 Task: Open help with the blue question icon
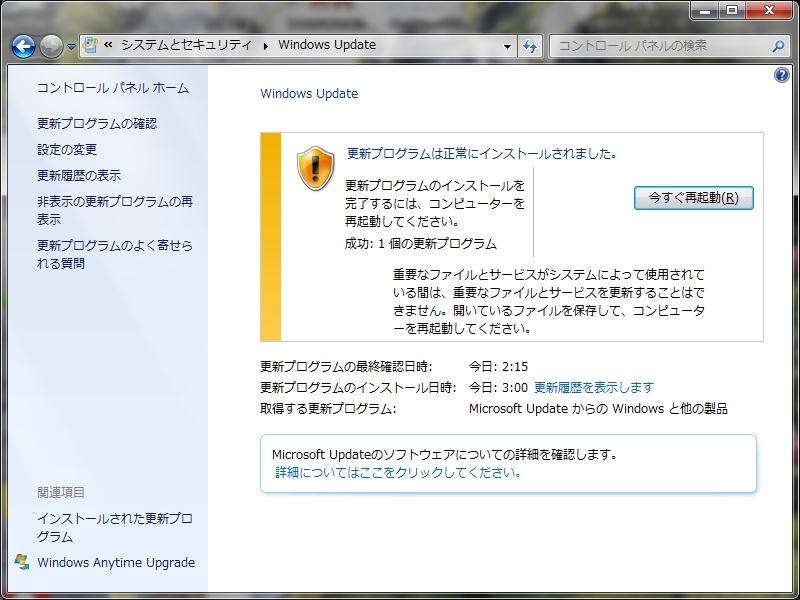(781, 76)
